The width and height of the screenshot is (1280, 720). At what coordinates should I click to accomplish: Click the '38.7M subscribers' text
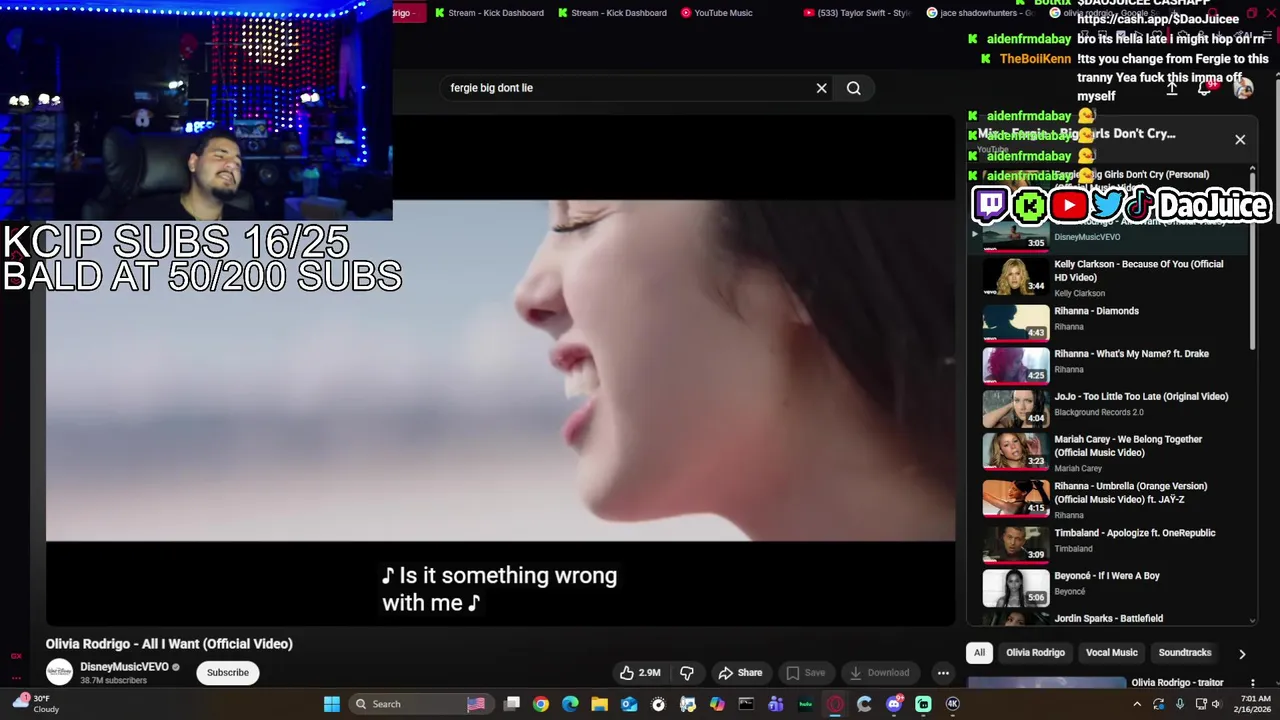click(114, 681)
